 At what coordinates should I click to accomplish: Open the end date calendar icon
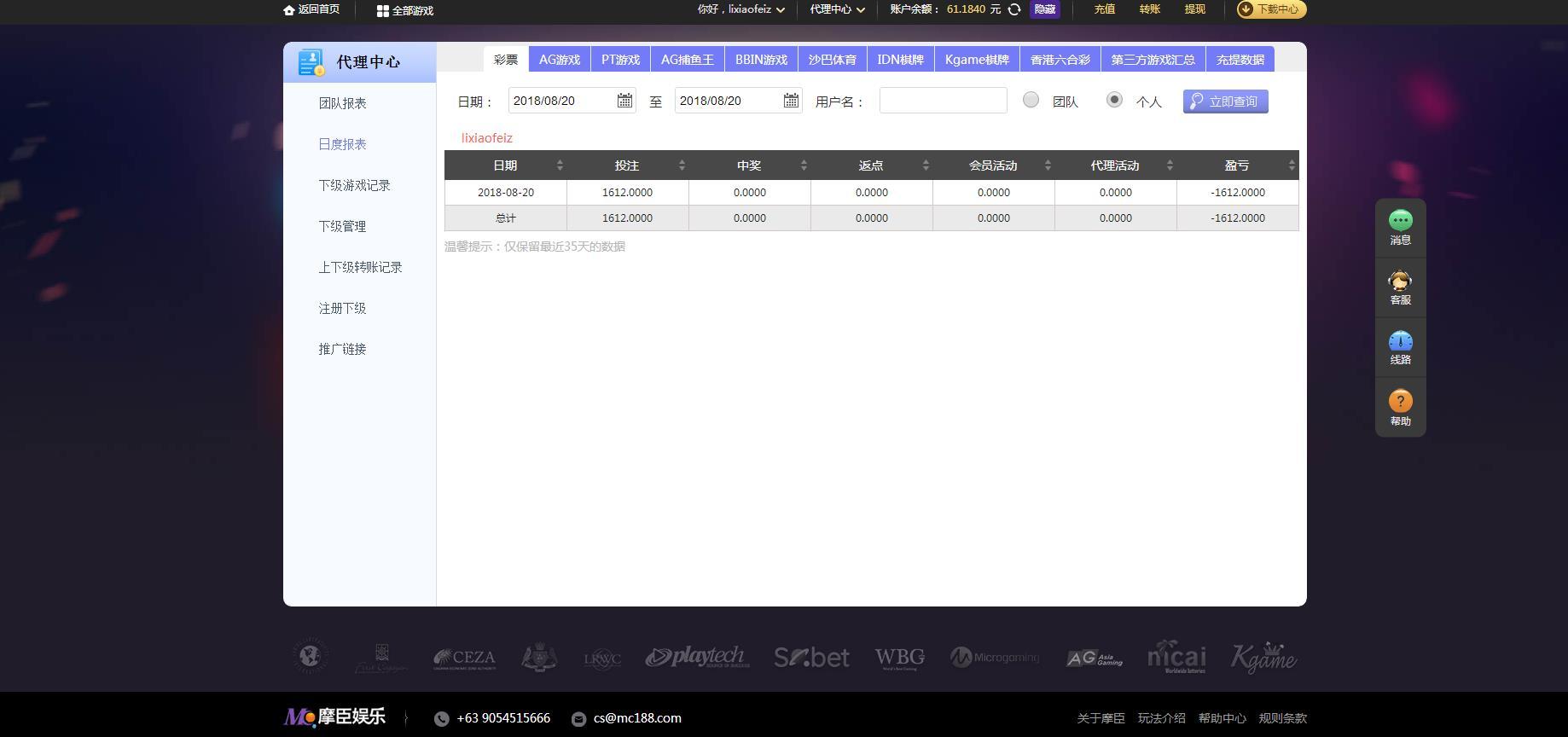point(791,101)
